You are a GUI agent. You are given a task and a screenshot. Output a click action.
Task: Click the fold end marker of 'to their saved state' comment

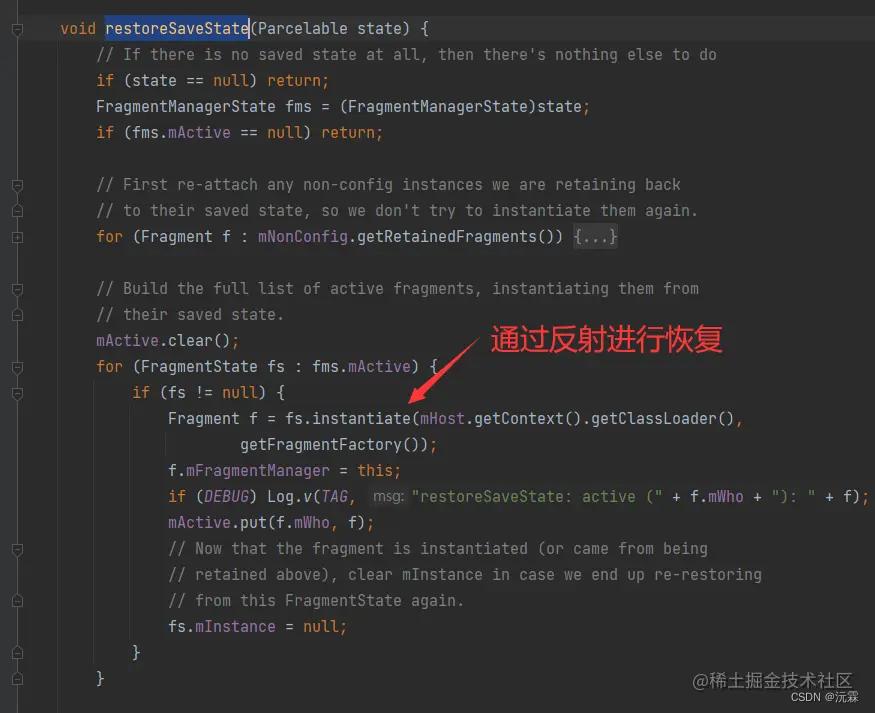tap(17, 211)
